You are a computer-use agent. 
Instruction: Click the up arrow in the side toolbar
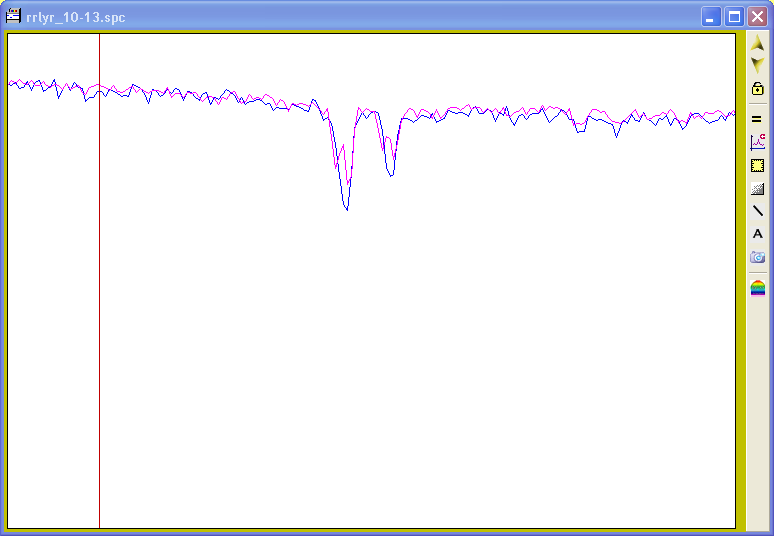point(757,43)
